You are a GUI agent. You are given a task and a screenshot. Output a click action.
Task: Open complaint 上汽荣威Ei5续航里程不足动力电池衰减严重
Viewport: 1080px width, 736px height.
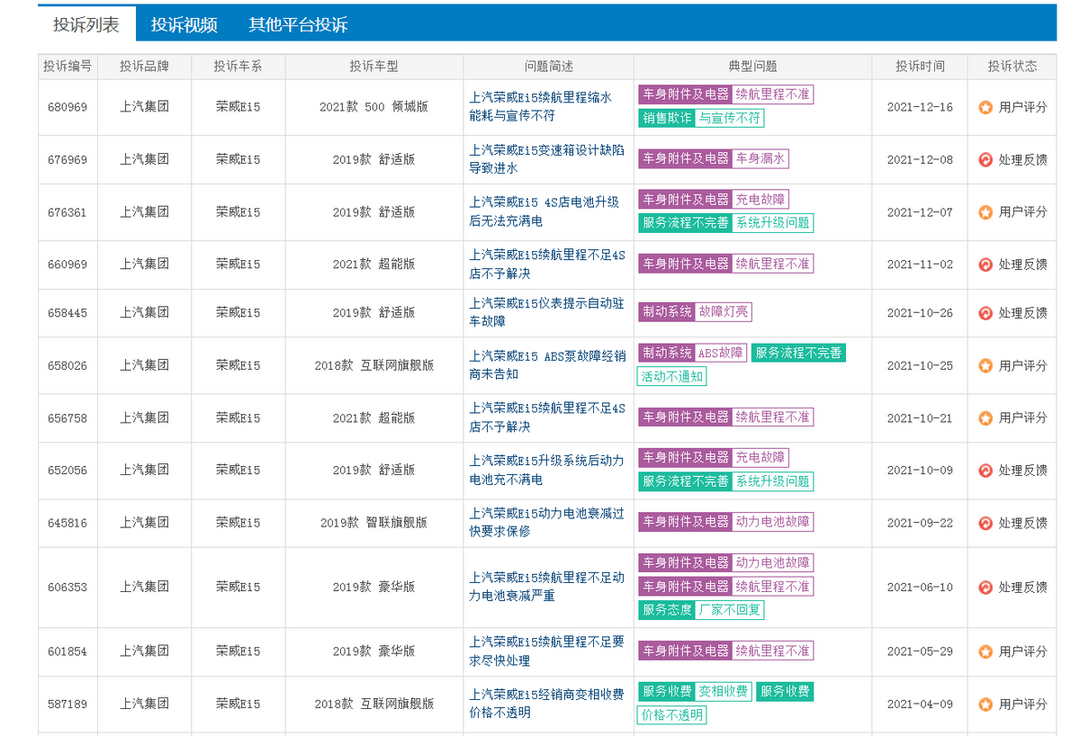point(547,587)
